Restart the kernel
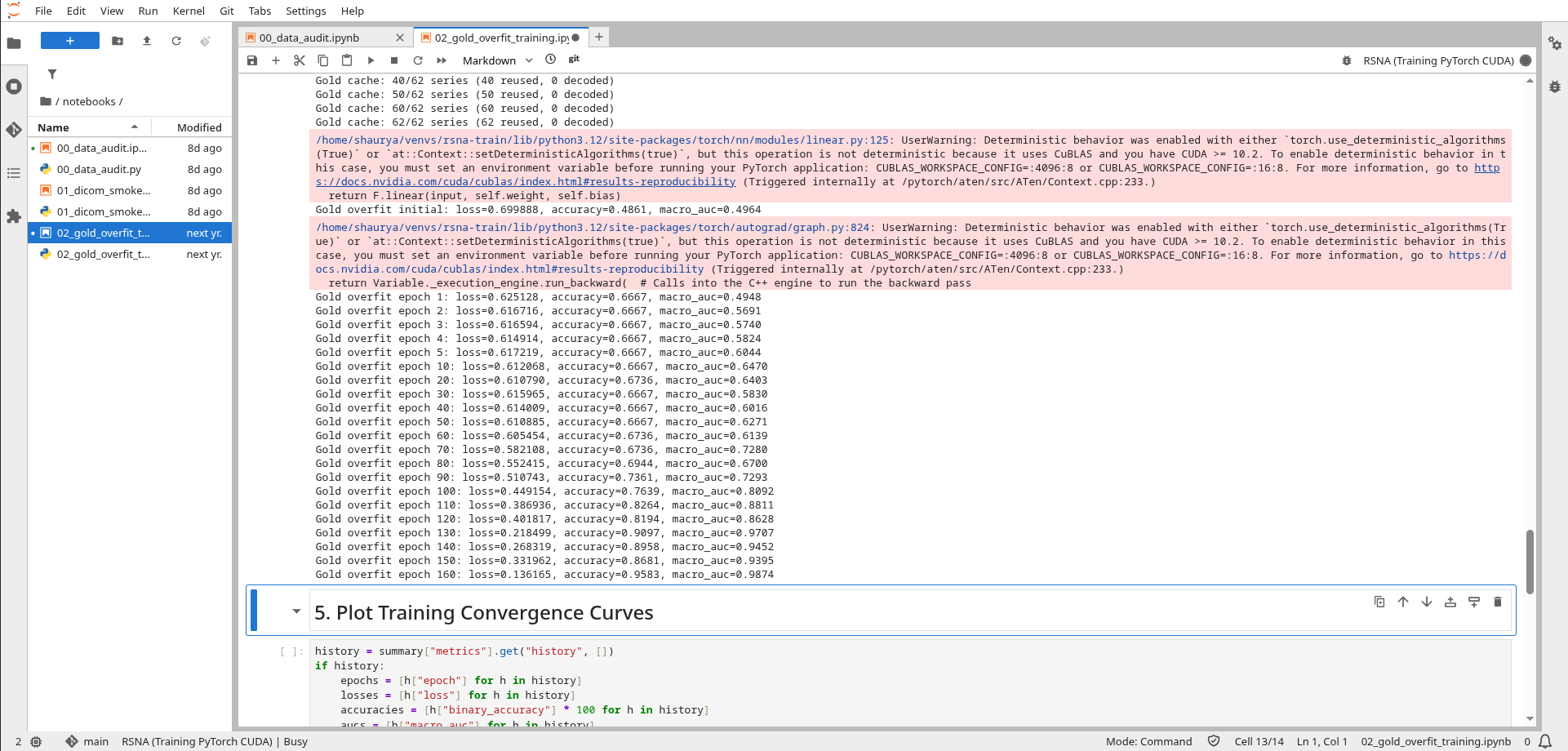Image resolution: width=1568 pixels, height=751 pixels. click(418, 60)
